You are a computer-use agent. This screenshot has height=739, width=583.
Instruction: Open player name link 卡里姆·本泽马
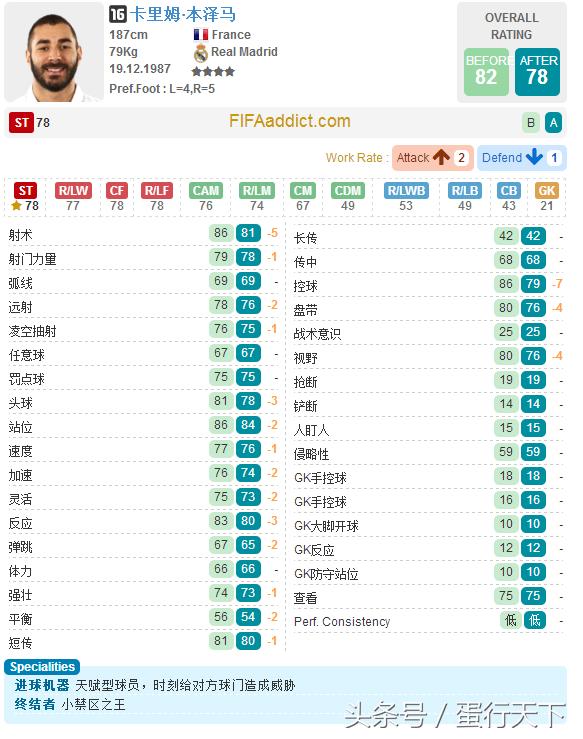tap(182, 14)
